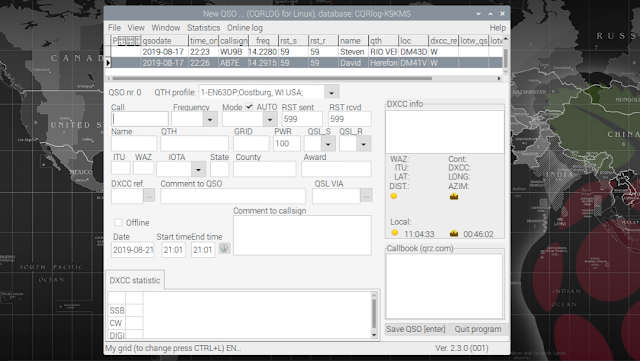
Task: Click the Callbook (qrz.com) text box
Action: click(444, 286)
